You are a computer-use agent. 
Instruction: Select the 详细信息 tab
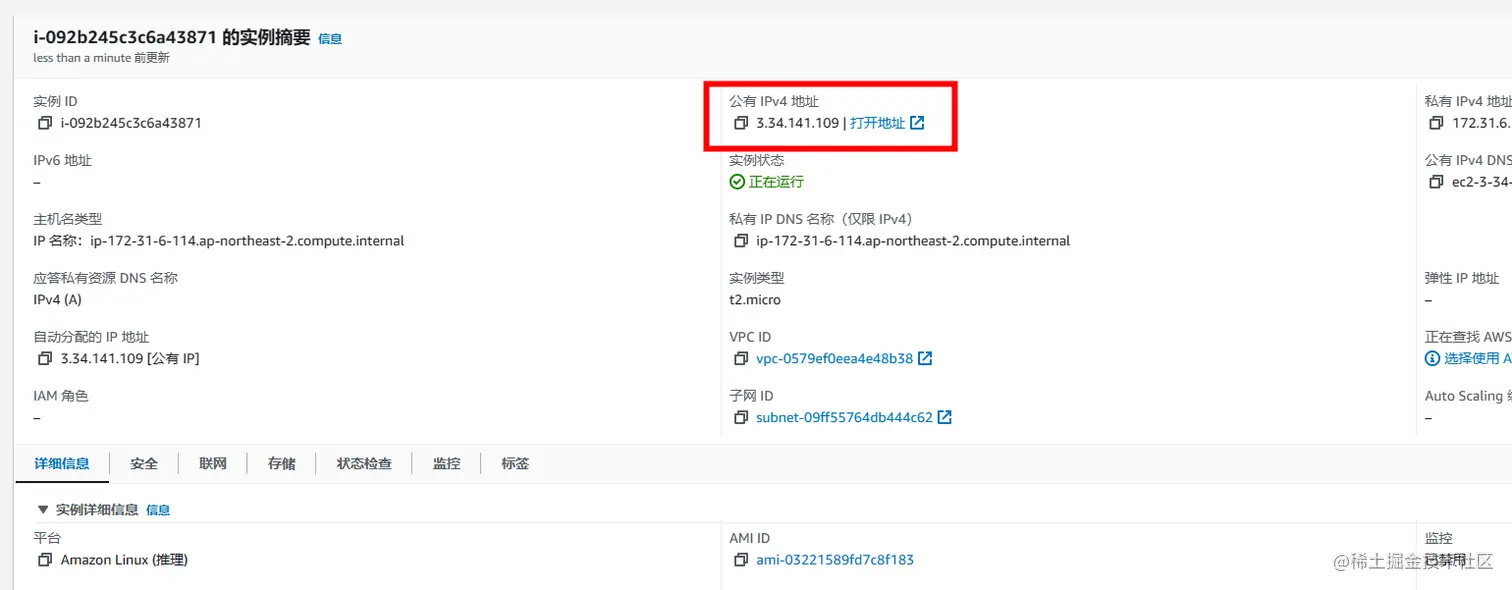pos(62,464)
